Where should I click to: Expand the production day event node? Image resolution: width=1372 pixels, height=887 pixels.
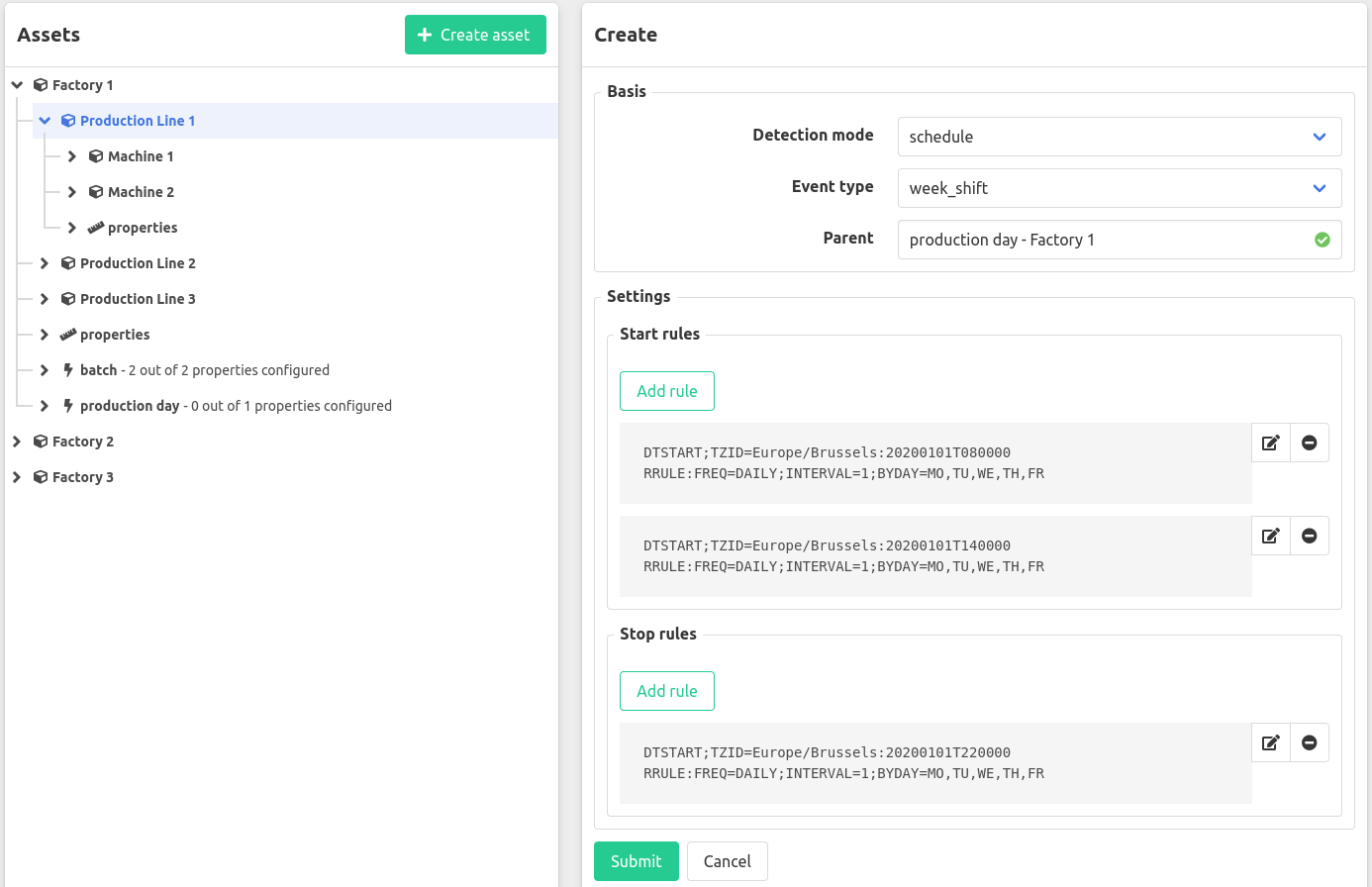coord(45,406)
